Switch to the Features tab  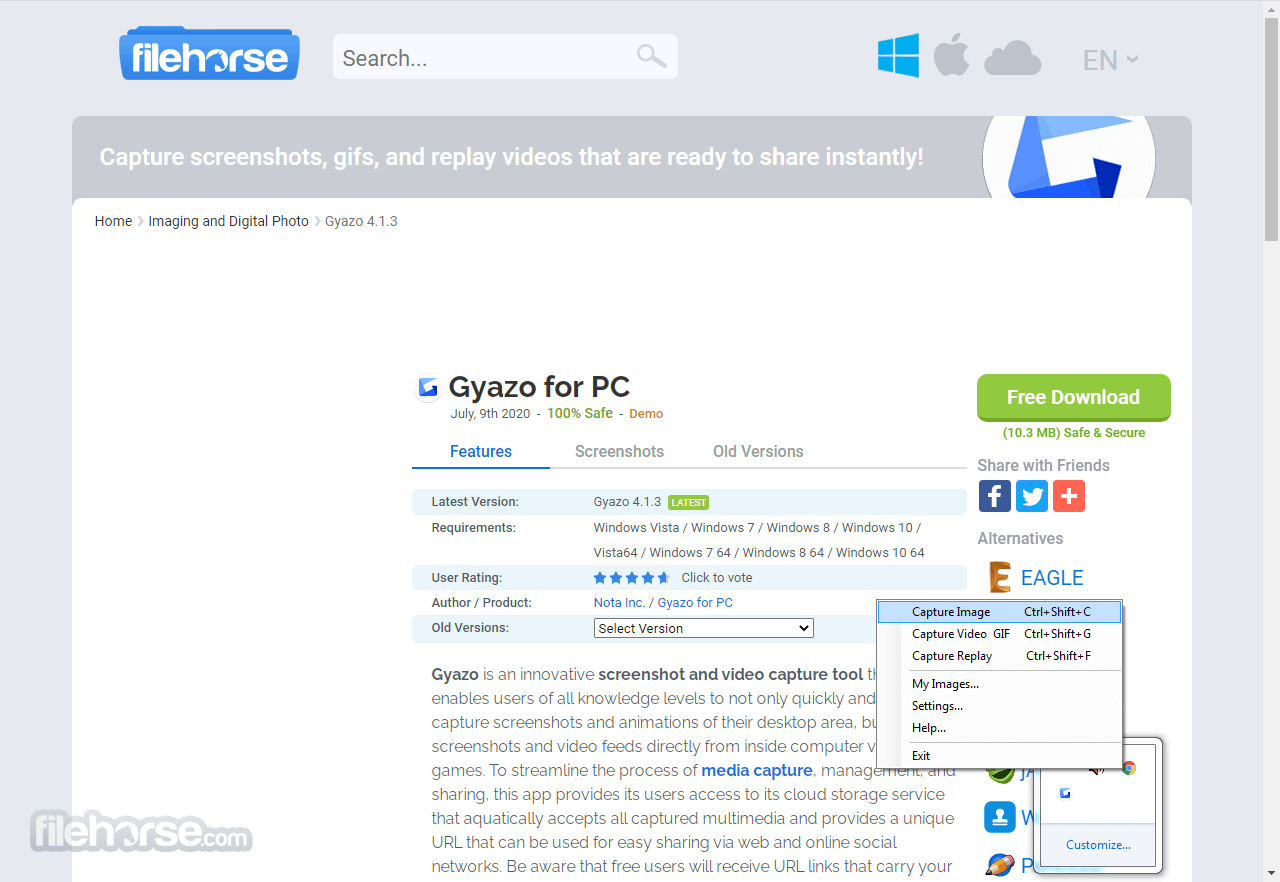[x=481, y=452]
